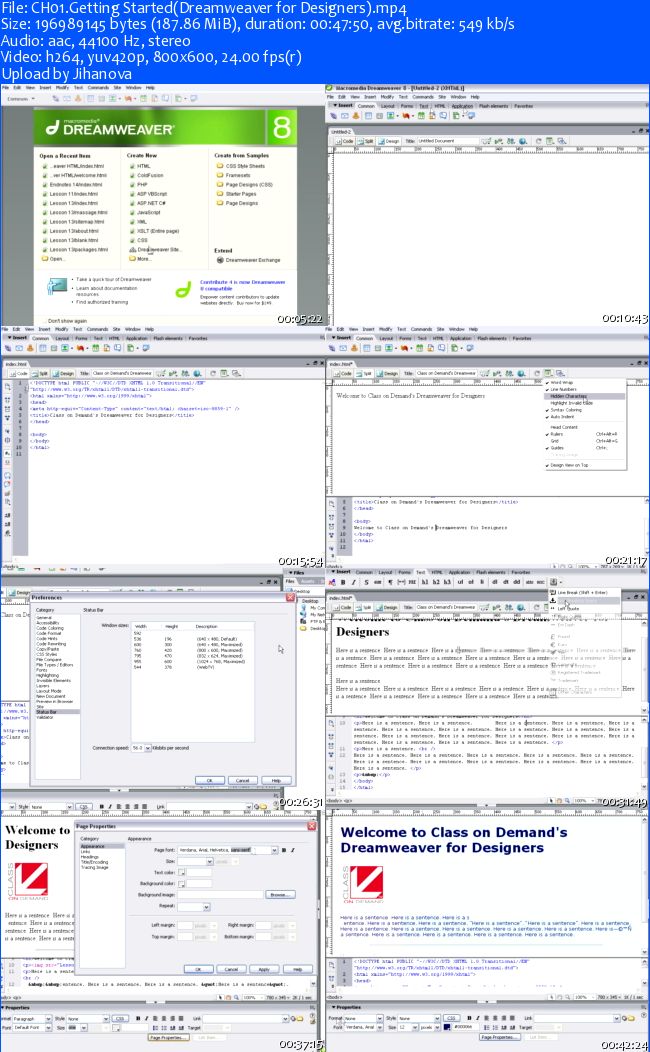Viewport: 650px width, 1052px height.
Task: Click the Page Designs folder icon
Action: pos(220,203)
